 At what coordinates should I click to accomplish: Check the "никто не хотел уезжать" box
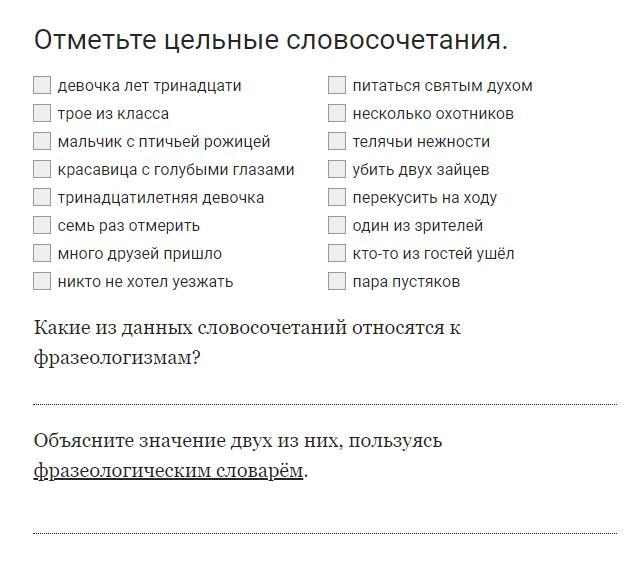tap(42, 281)
